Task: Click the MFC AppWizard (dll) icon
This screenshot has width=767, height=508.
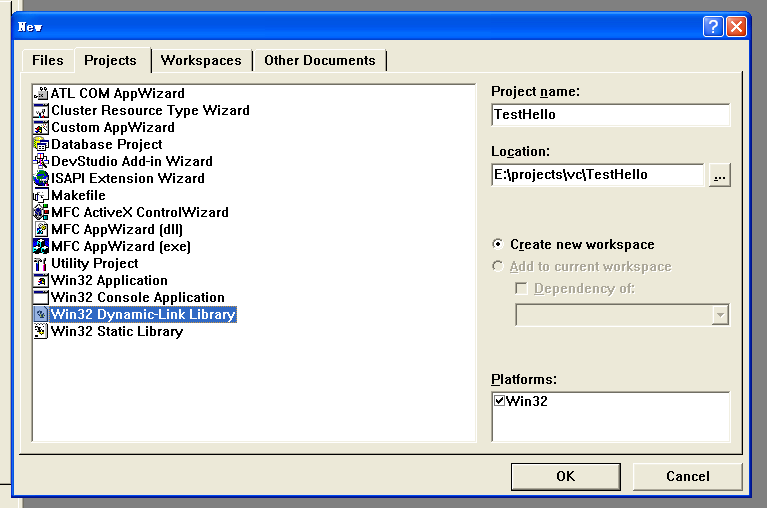Action: [41, 229]
